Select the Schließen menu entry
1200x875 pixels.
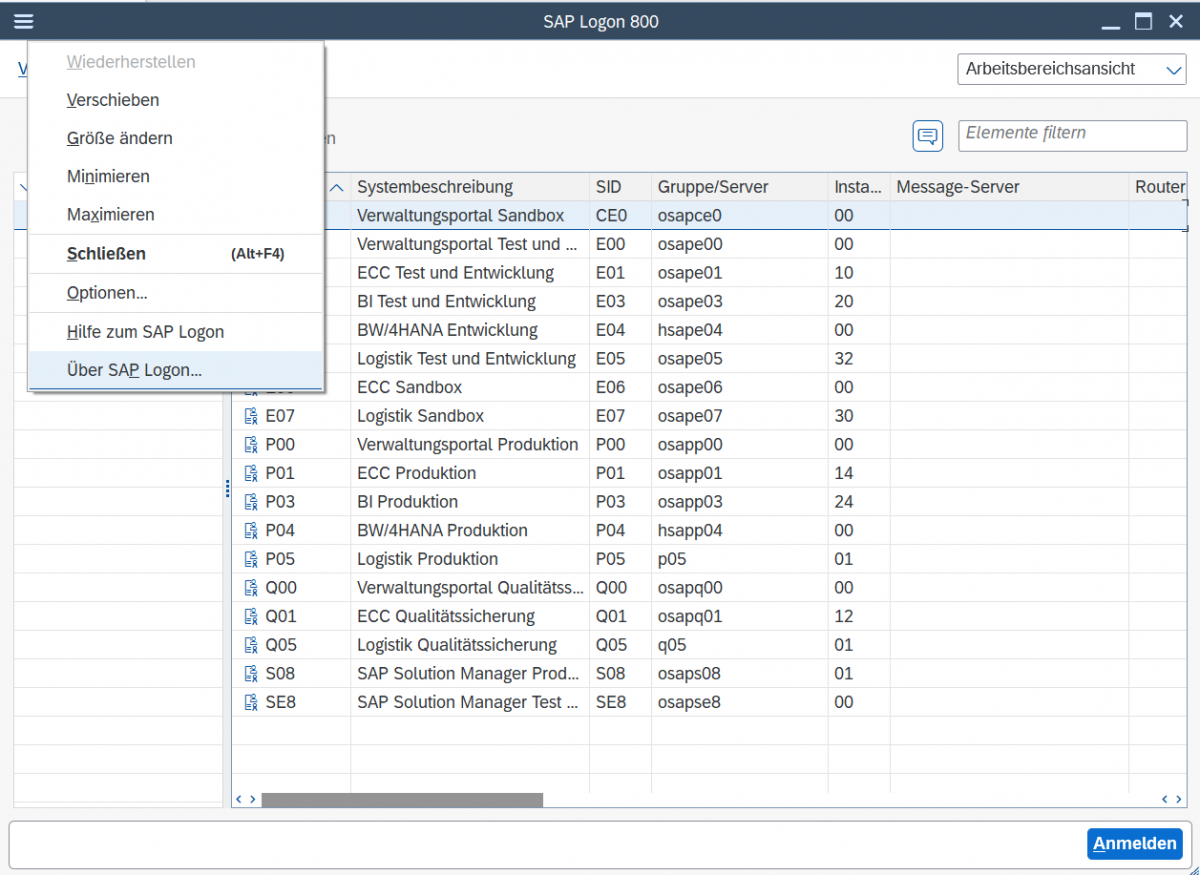pyautogui.click(x=106, y=253)
